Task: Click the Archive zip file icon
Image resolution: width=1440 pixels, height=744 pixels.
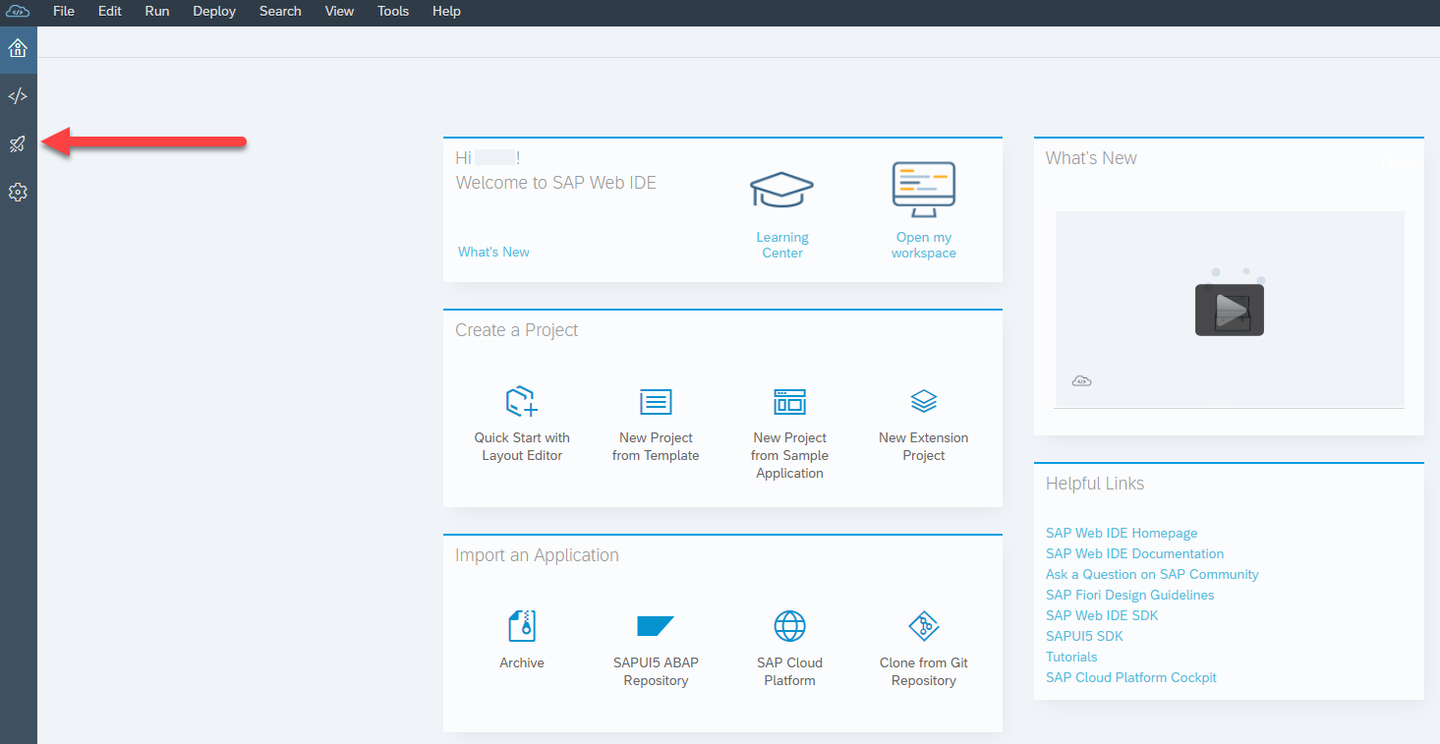Action: pyautogui.click(x=522, y=626)
